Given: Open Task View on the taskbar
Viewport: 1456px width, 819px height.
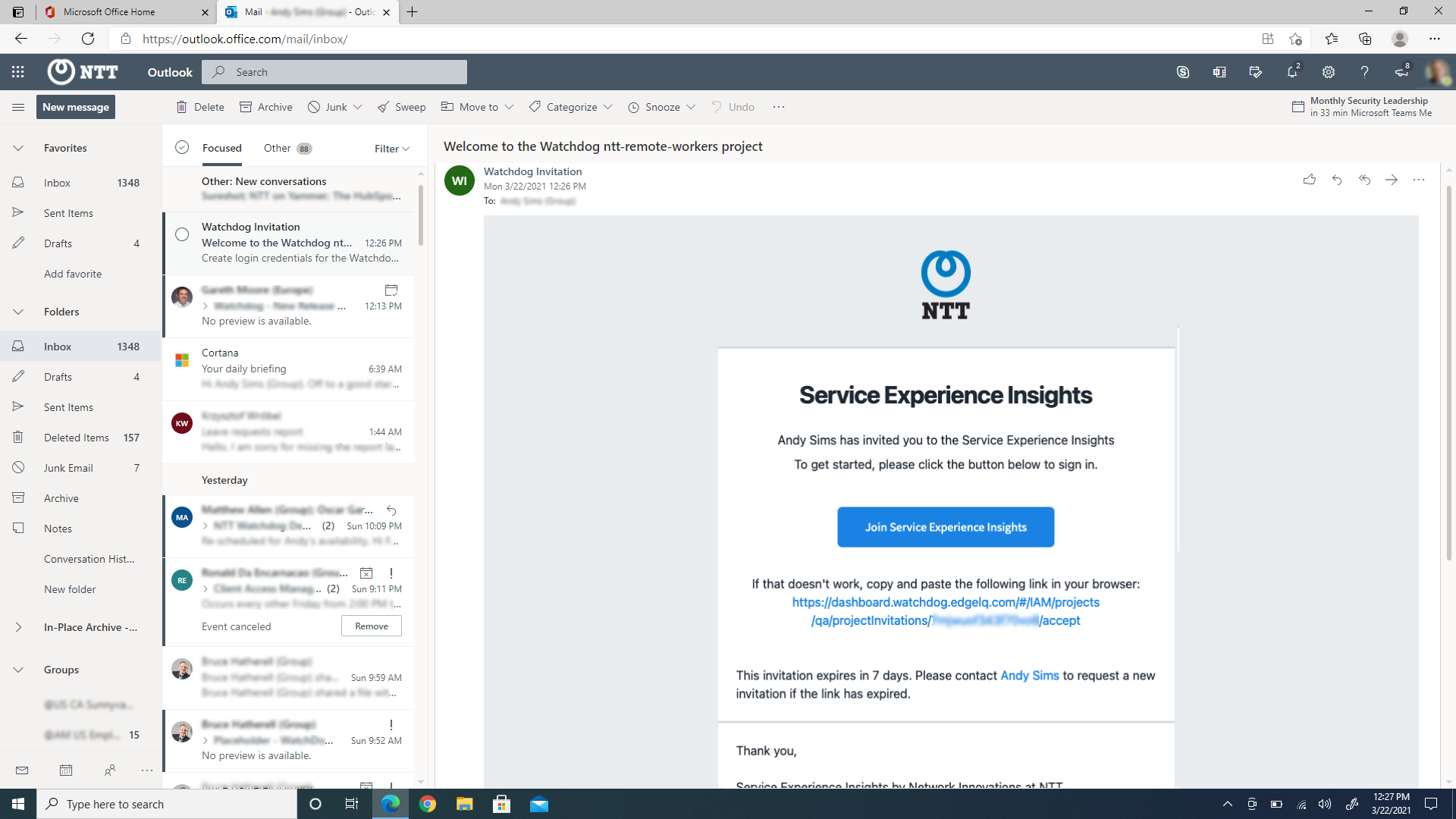Looking at the screenshot, I should pos(352,804).
